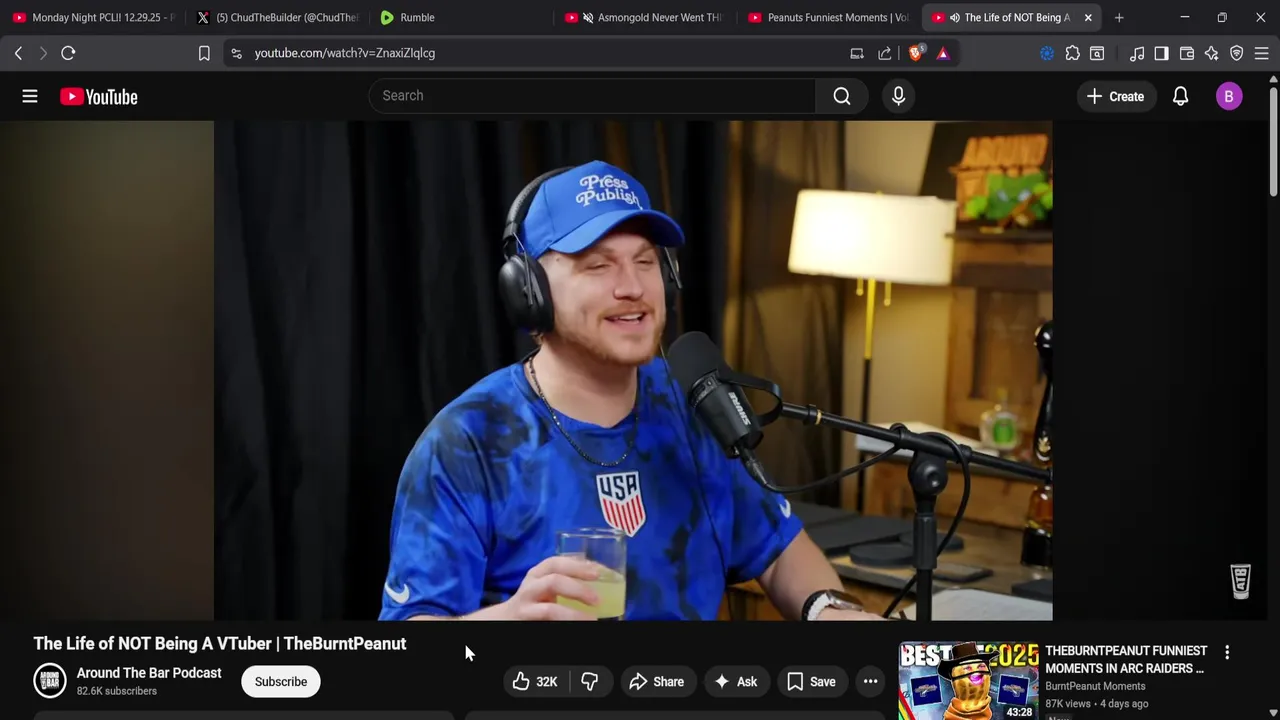
Task: Open the browser main hamburger menu
Action: coord(1262,53)
